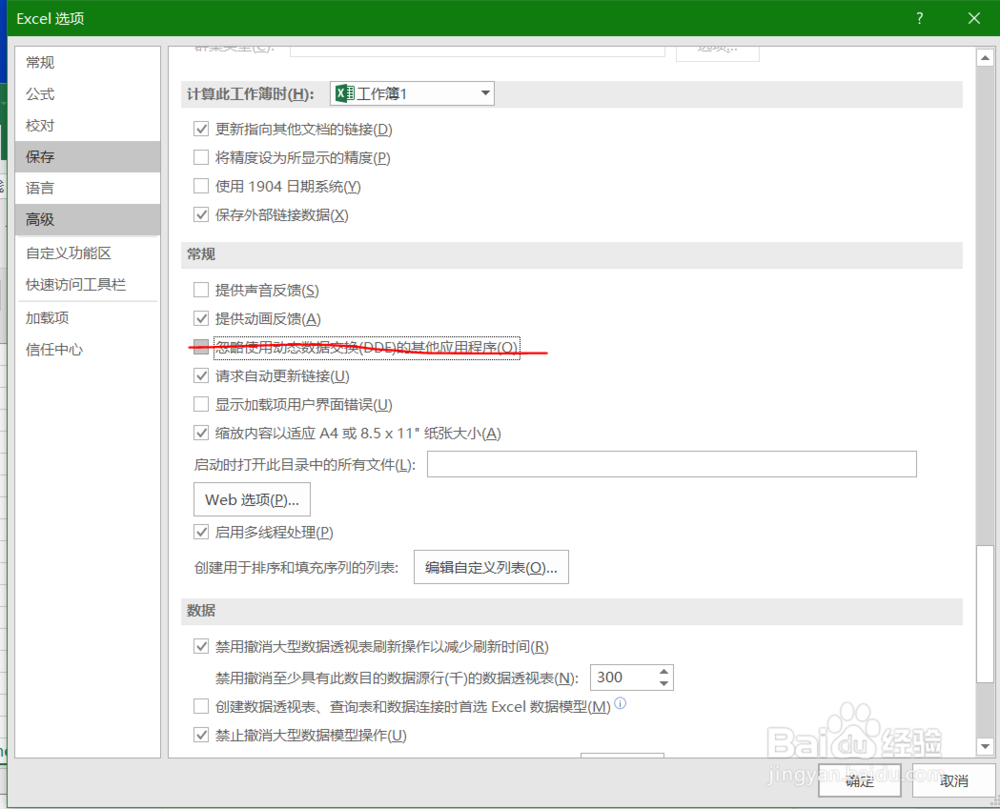Open the 计算此工作簿时 workbook dropdown

[x=412, y=94]
